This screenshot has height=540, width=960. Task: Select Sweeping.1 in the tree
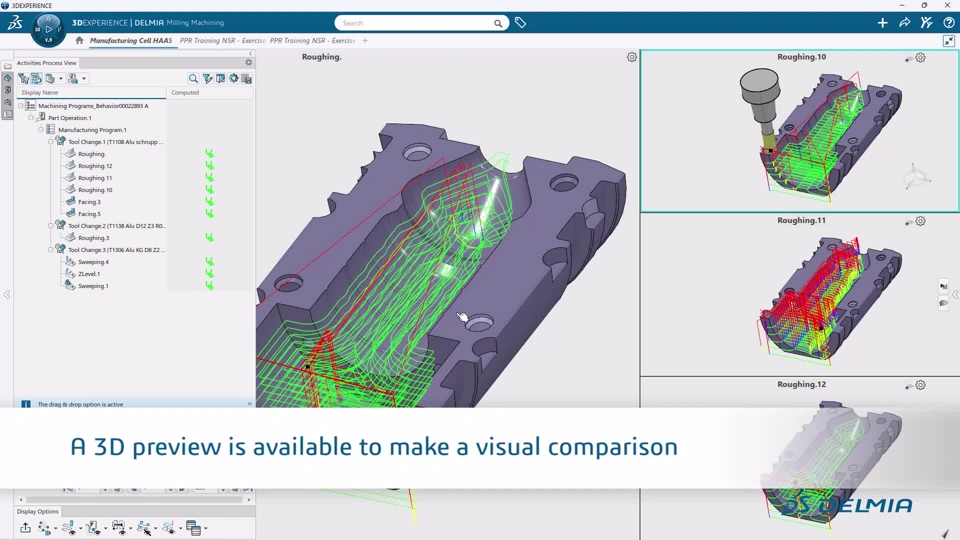[93, 286]
